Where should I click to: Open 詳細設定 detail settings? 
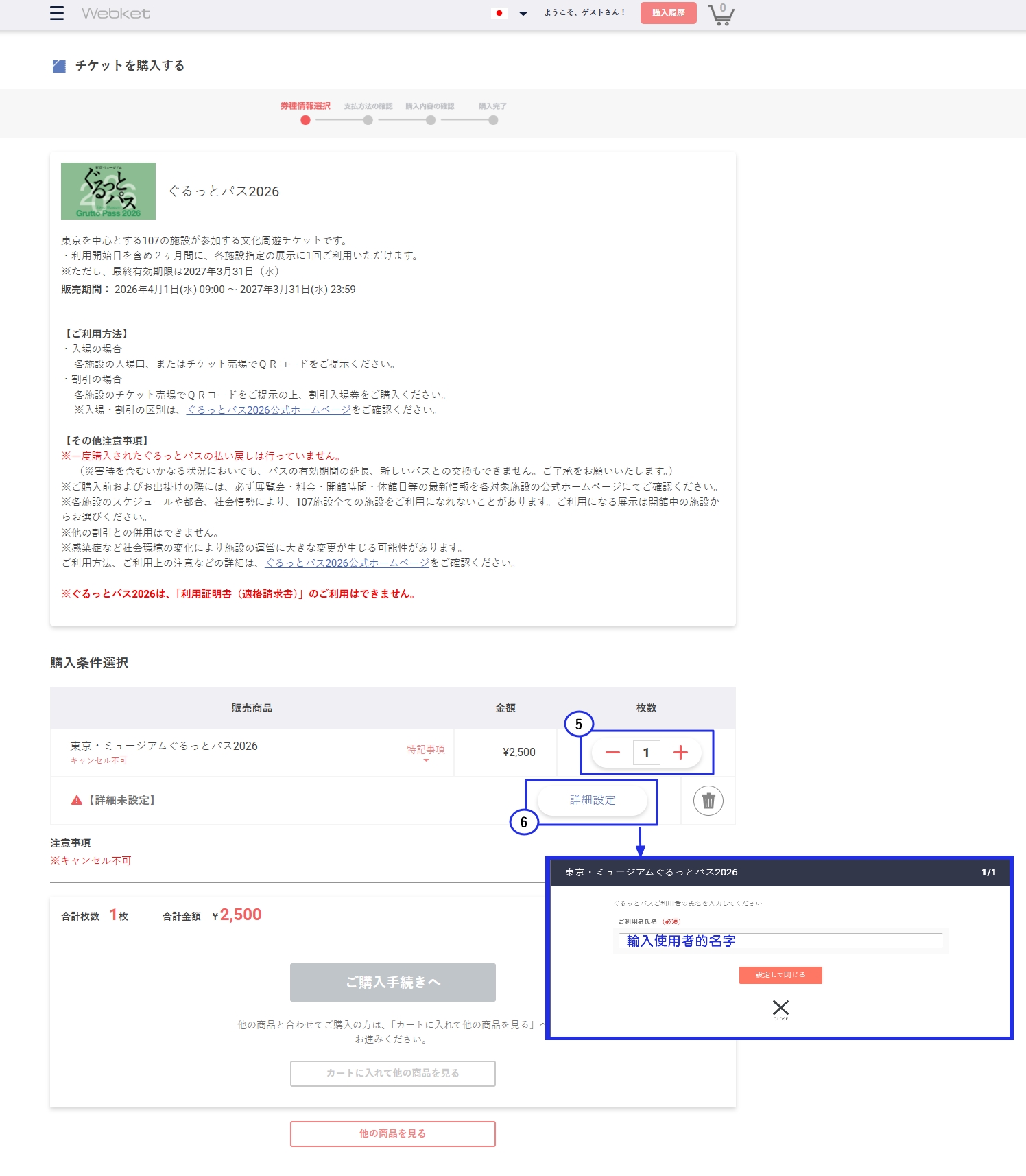pos(593,800)
